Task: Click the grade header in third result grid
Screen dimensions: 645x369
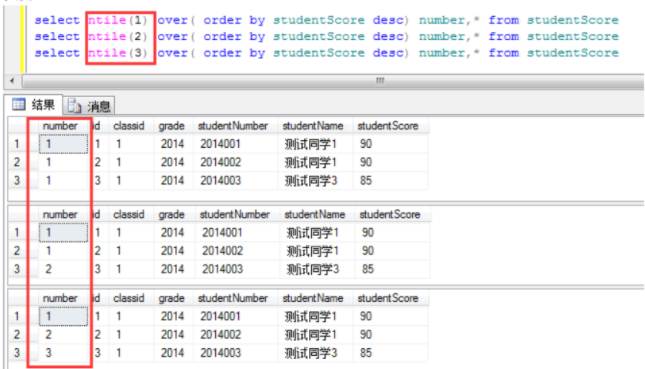Action: pyautogui.click(x=172, y=298)
